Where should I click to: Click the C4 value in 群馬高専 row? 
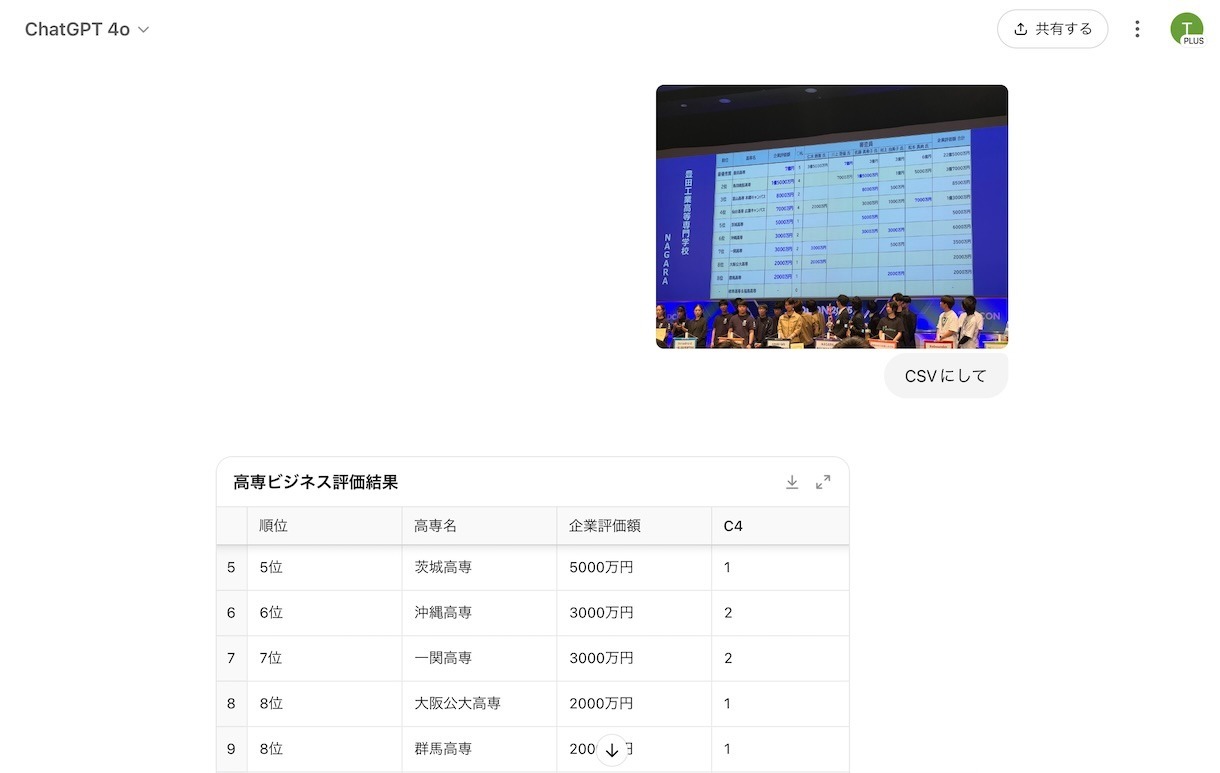(780, 748)
